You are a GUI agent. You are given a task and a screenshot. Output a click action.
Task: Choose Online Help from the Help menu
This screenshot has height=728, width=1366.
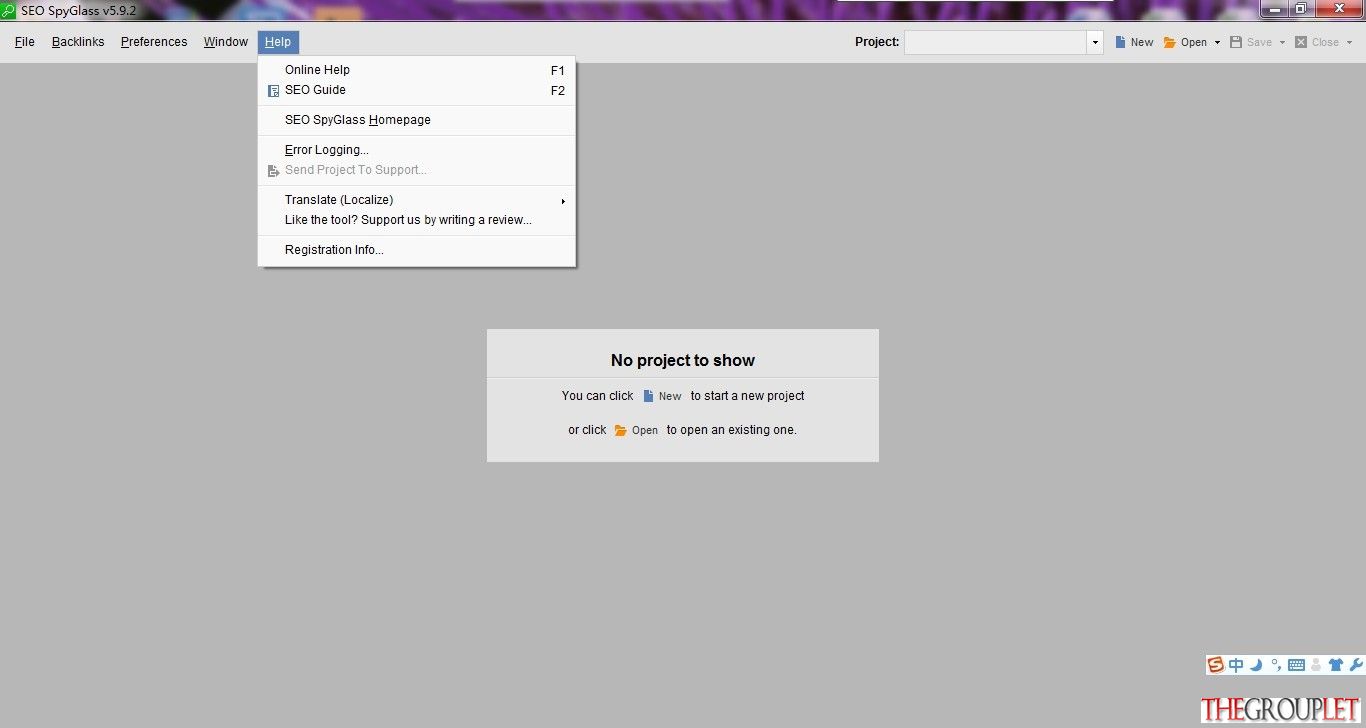[417, 70]
